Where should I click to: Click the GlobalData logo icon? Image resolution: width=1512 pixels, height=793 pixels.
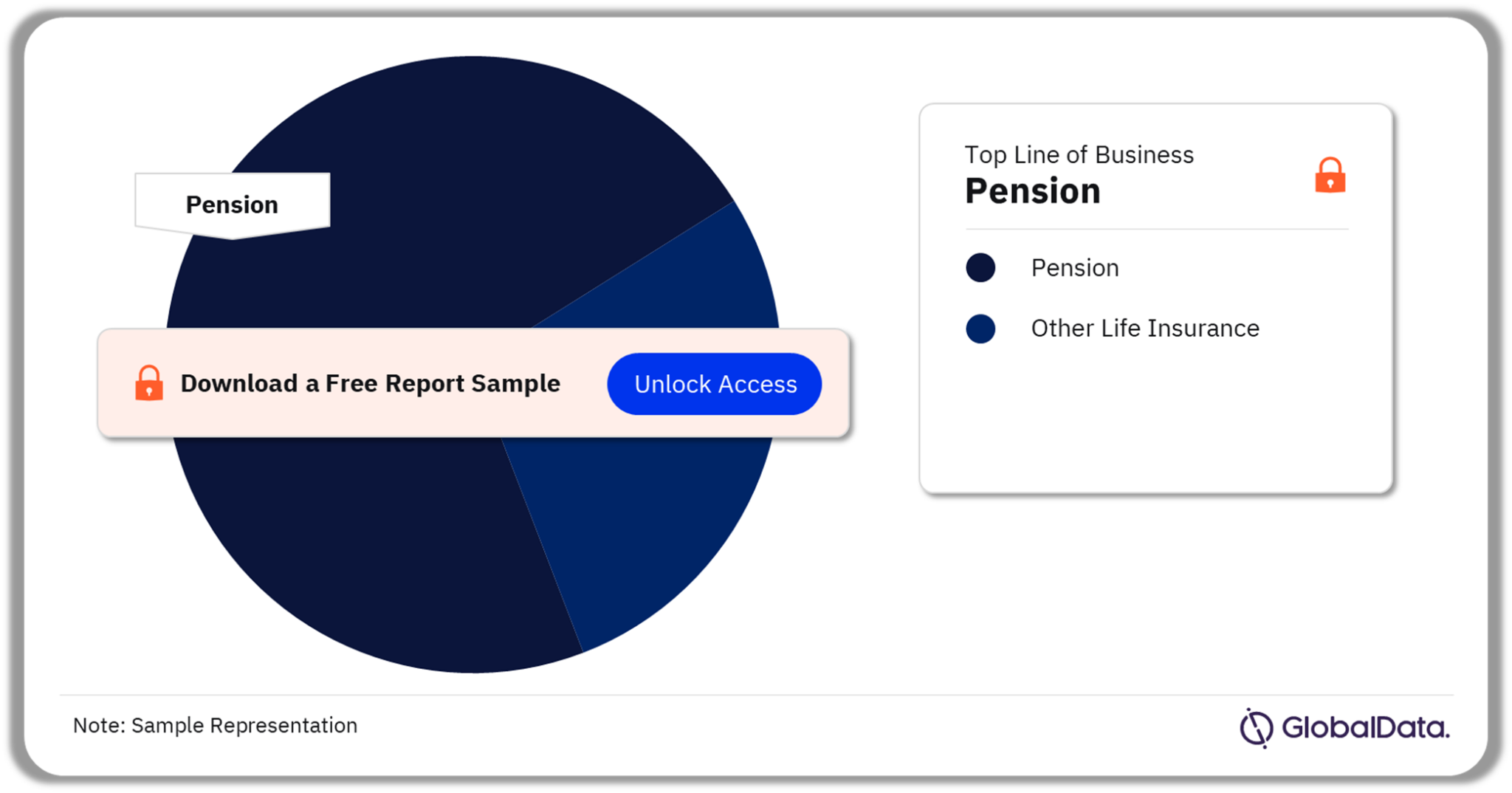coord(1256,728)
